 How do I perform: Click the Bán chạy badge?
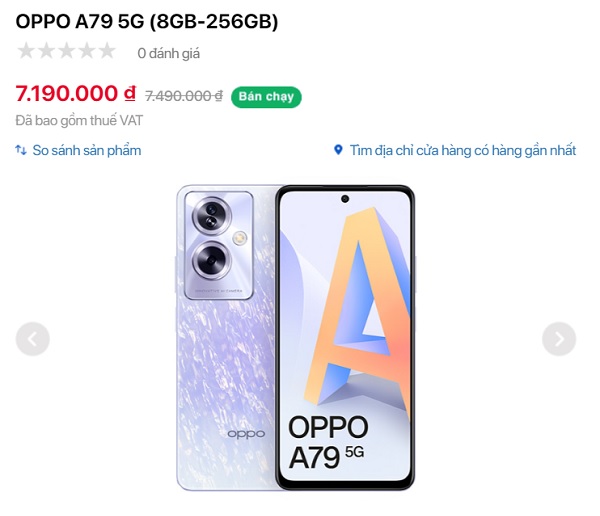[266, 97]
